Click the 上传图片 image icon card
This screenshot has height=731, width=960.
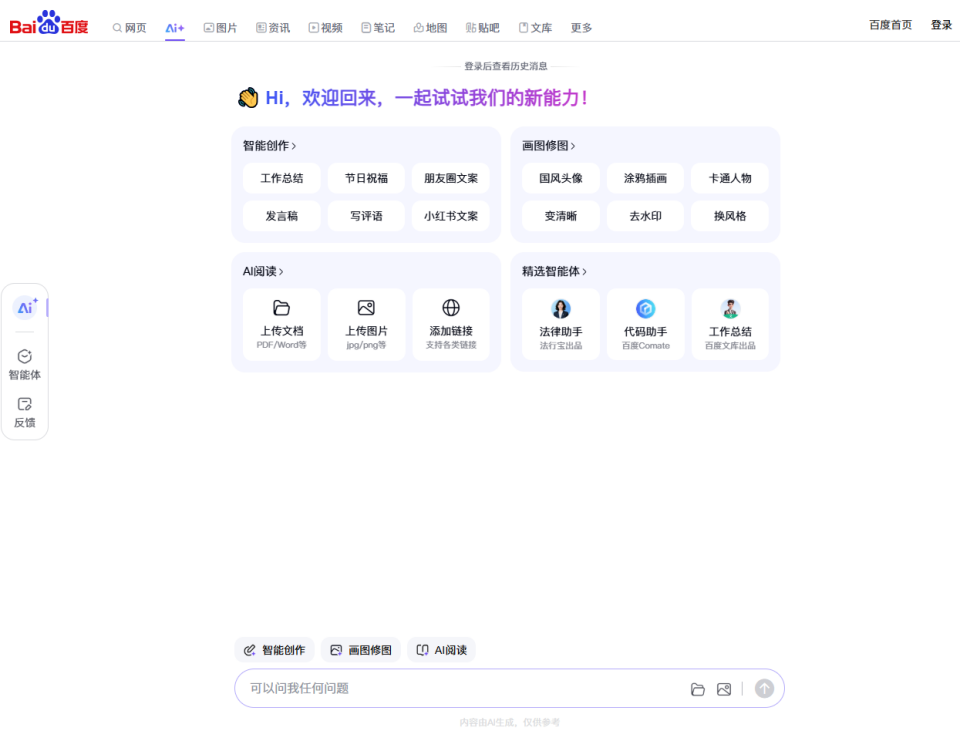coord(366,324)
